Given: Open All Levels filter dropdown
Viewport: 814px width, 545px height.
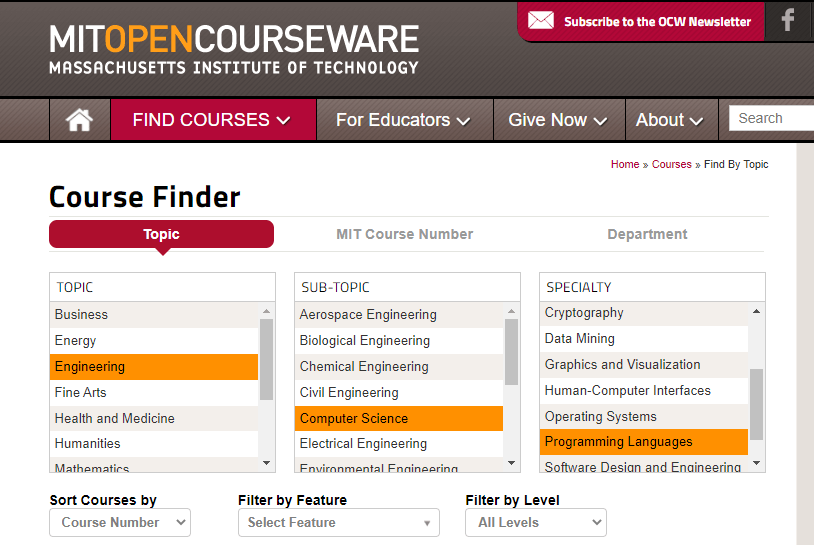Looking at the screenshot, I should tap(536, 523).
